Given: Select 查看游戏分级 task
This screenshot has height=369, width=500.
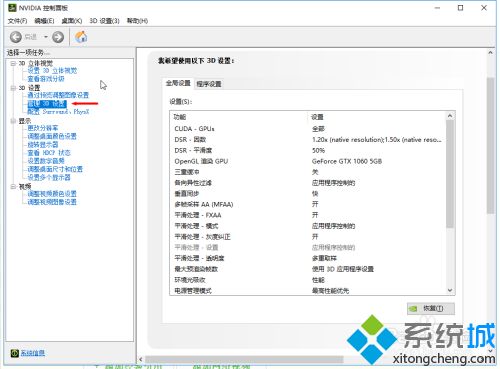Looking at the screenshot, I should tap(46, 79).
